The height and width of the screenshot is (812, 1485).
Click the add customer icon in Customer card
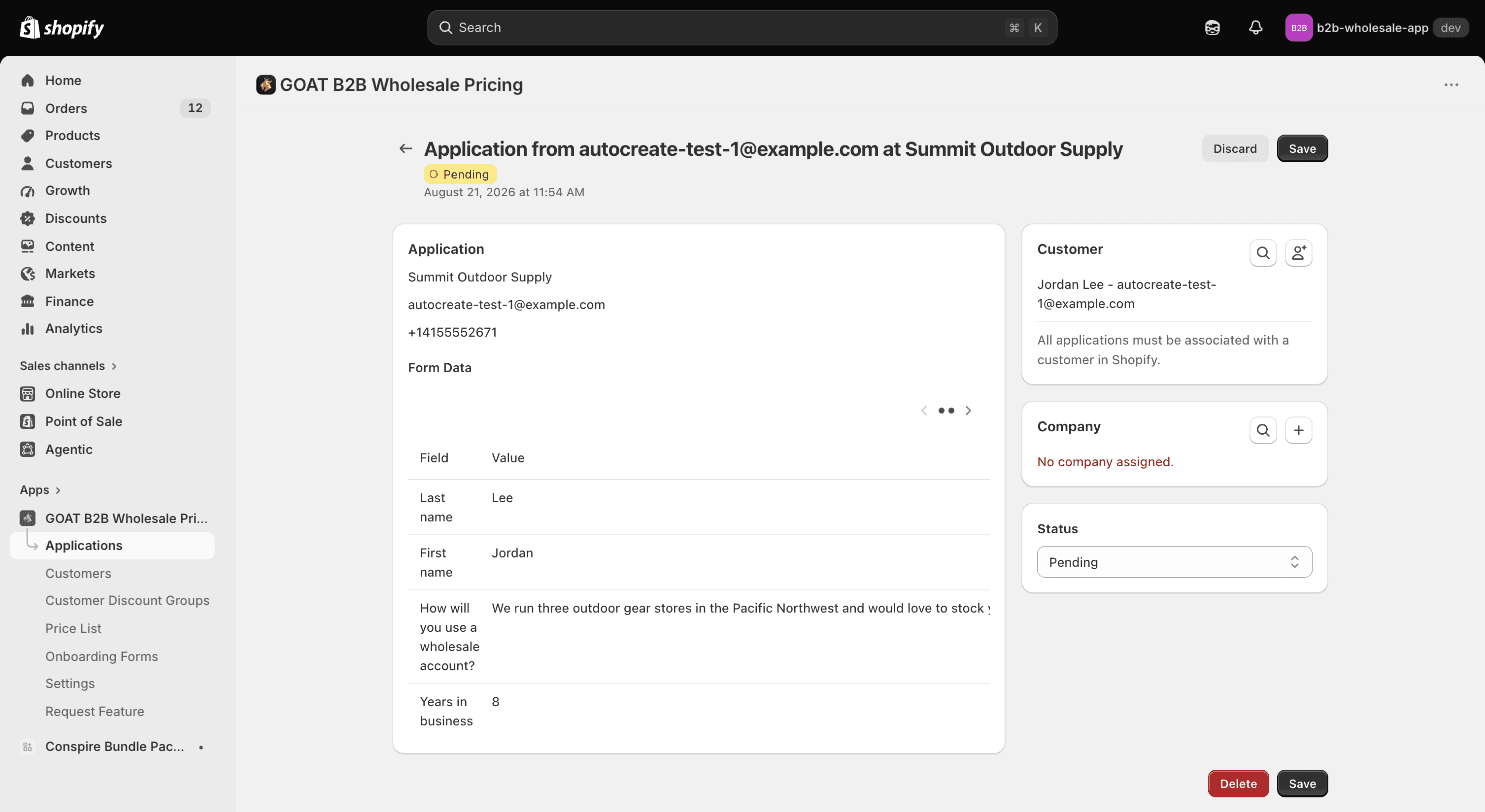tap(1298, 253)
